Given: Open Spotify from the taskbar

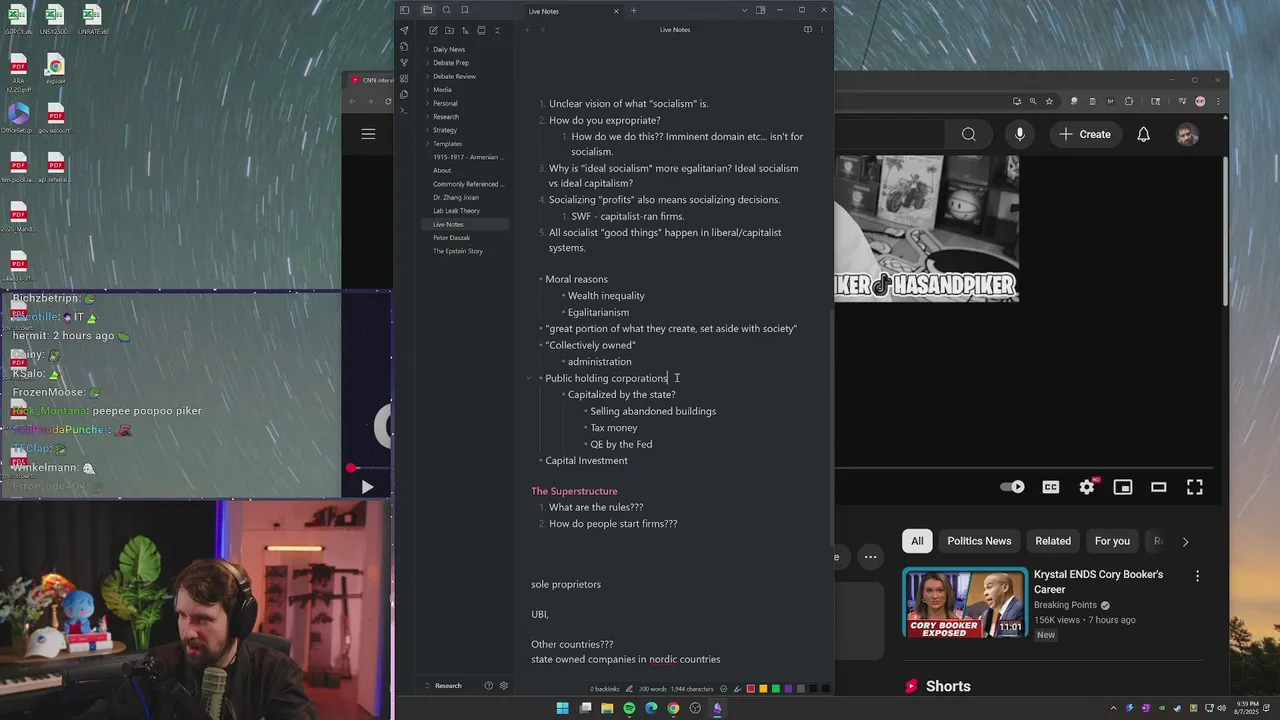Looking at the screenshot, I should point(629,708).
